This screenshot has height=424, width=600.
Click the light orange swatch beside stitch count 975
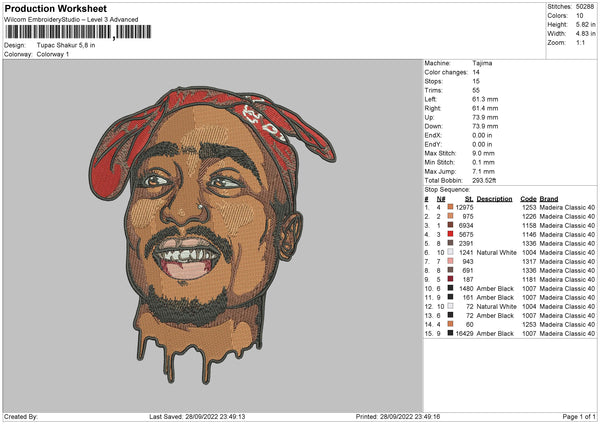450,216
